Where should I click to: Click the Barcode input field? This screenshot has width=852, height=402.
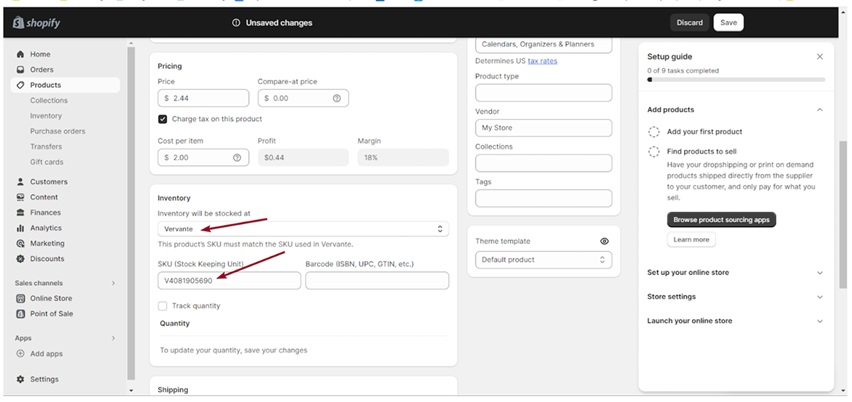(x=377, y=281)
